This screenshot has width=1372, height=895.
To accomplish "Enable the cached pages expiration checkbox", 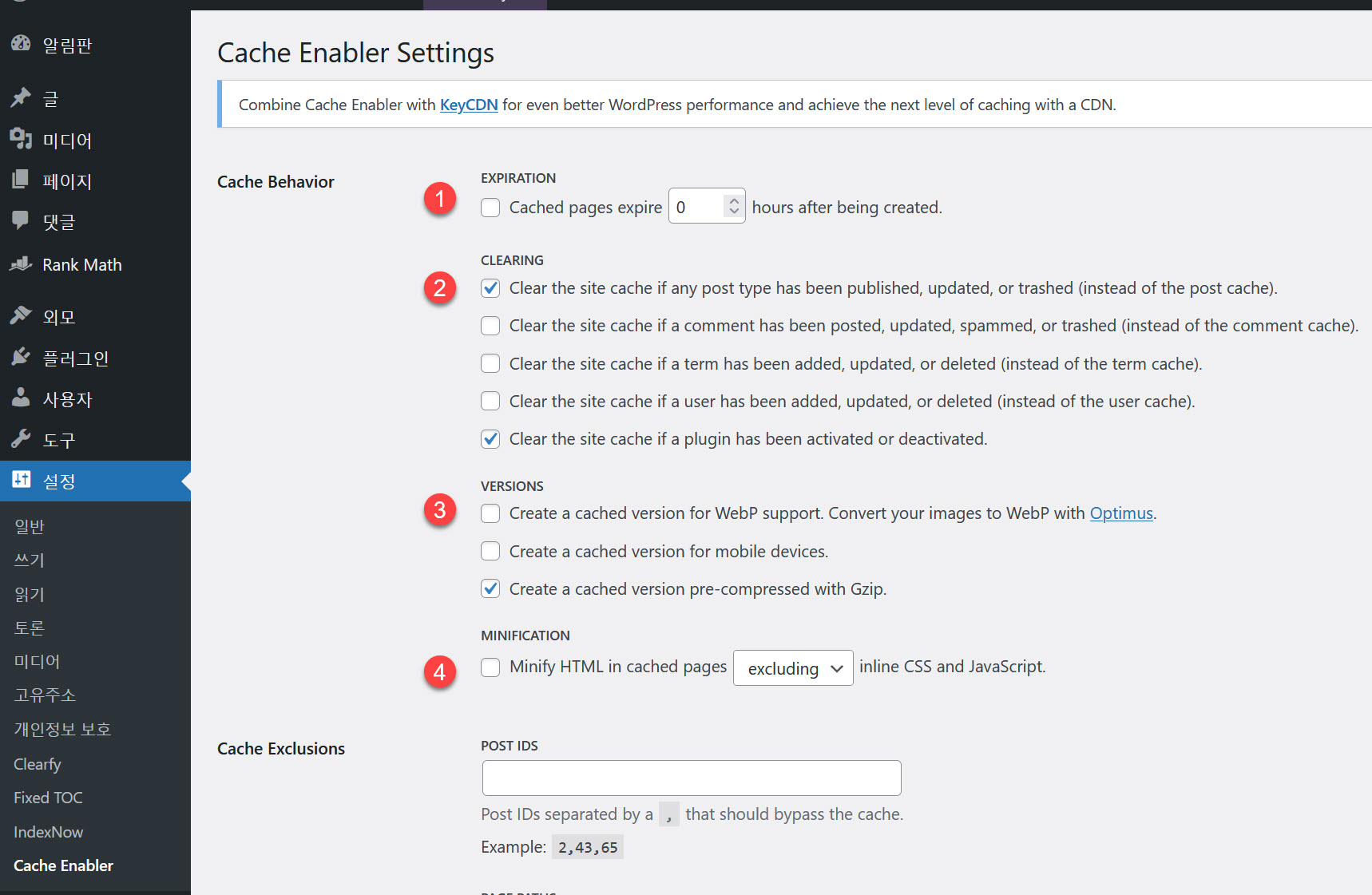I will click(x=490, y=207).
